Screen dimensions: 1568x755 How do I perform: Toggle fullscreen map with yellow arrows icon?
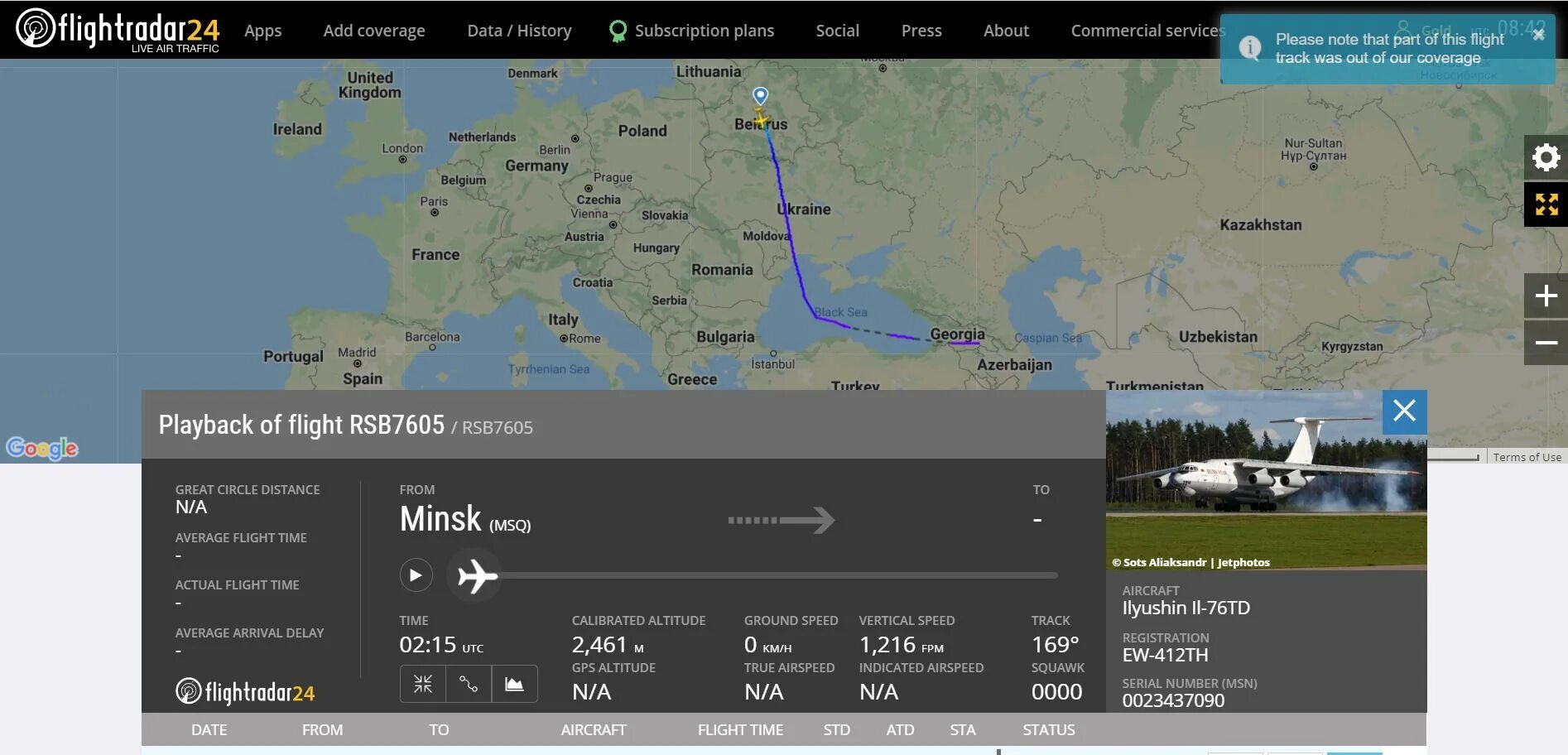(x=1546, y=204)
